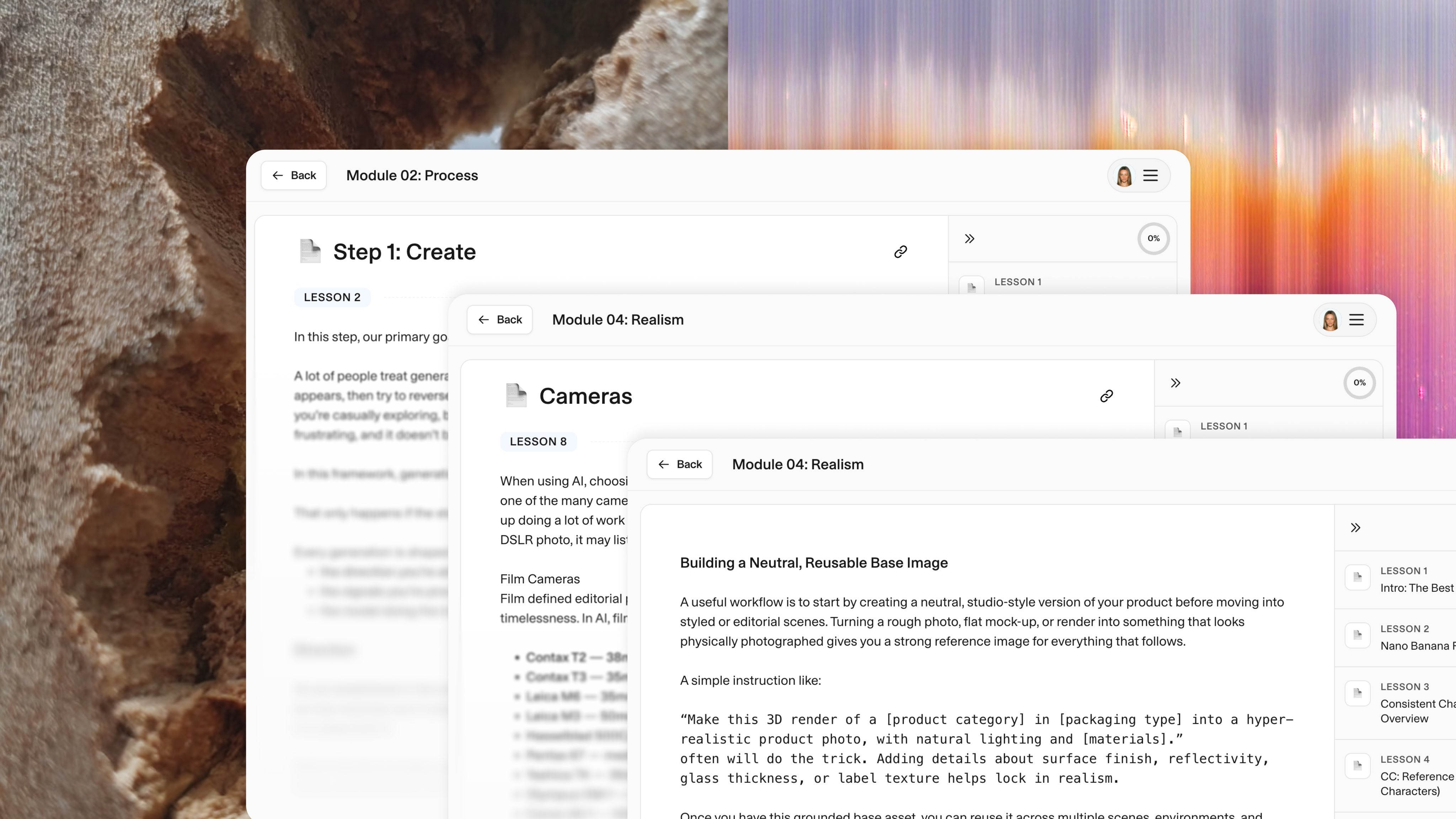
Task: Collapse sidebar chevrons in Module 02 window
Action: pos(969,239)
